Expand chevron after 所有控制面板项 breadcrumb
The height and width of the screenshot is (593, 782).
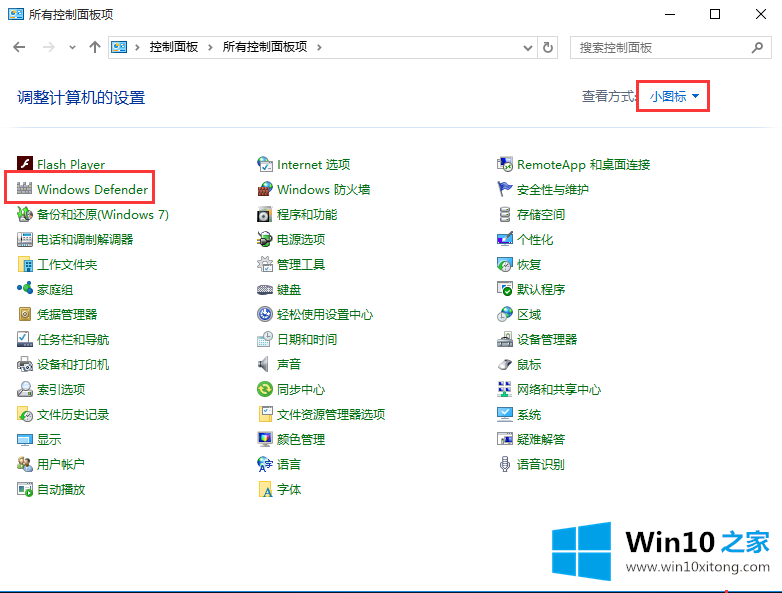pos(319,47)
